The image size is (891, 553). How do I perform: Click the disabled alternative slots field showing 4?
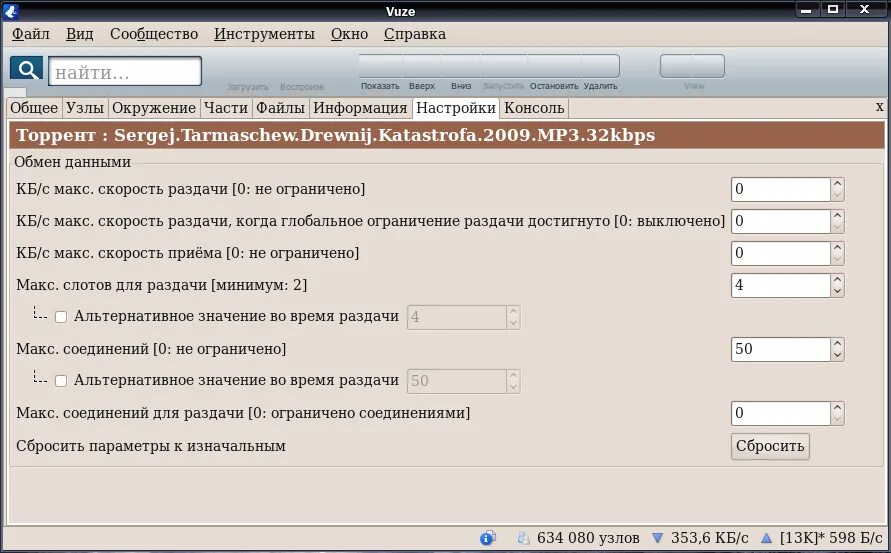click(456, 317)
